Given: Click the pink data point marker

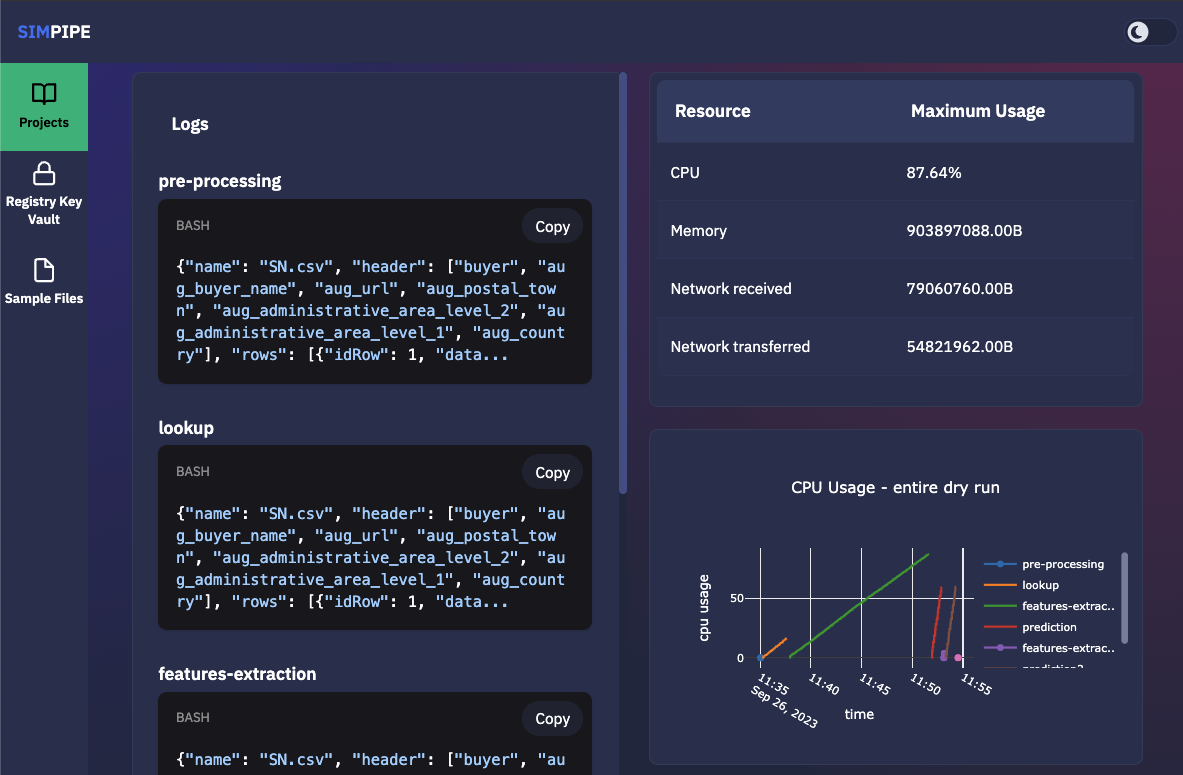Looking at the screenshot, I should pyautogui.click(x=958, y=658).
